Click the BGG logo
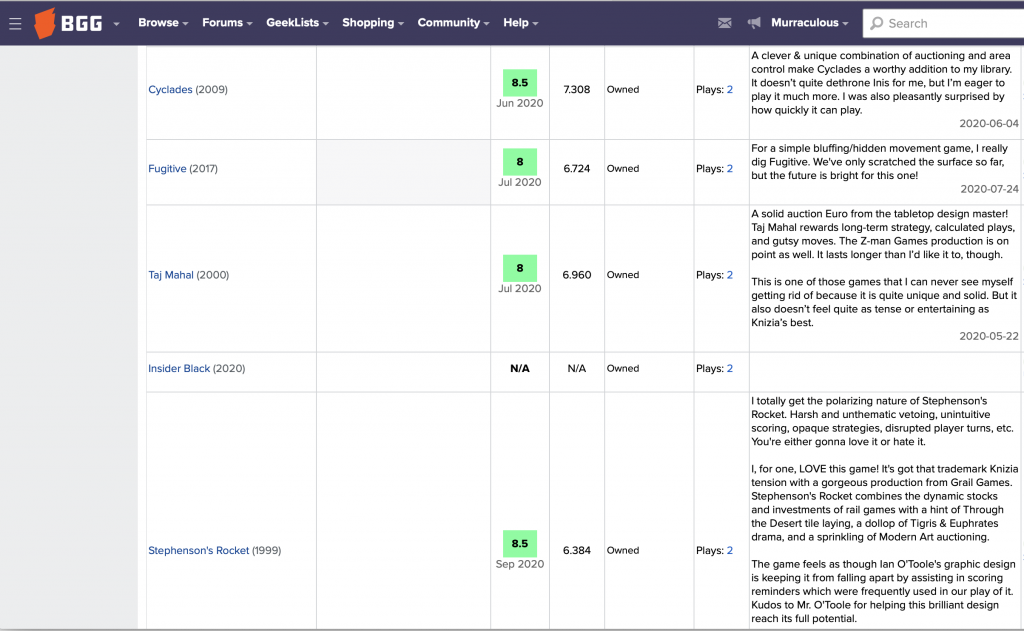1024x631 pixels. coord(69,24)
